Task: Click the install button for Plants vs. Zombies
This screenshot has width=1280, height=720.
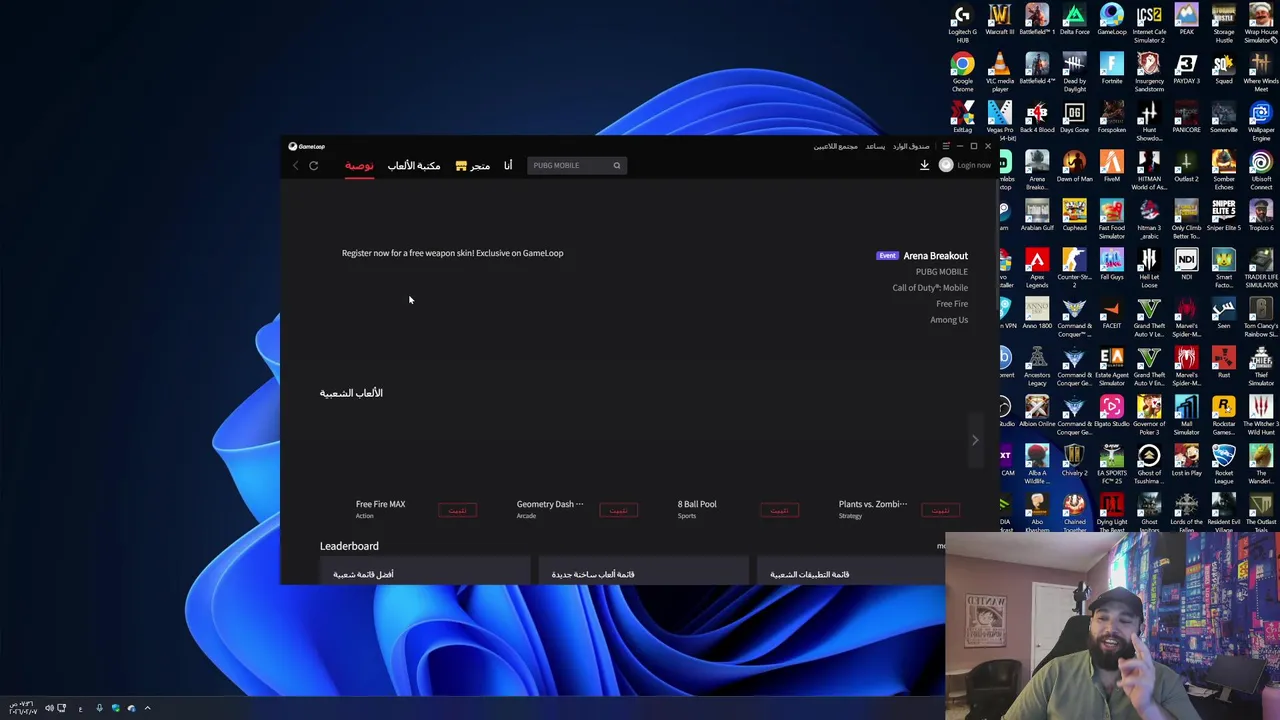Action: click(940, 510)
